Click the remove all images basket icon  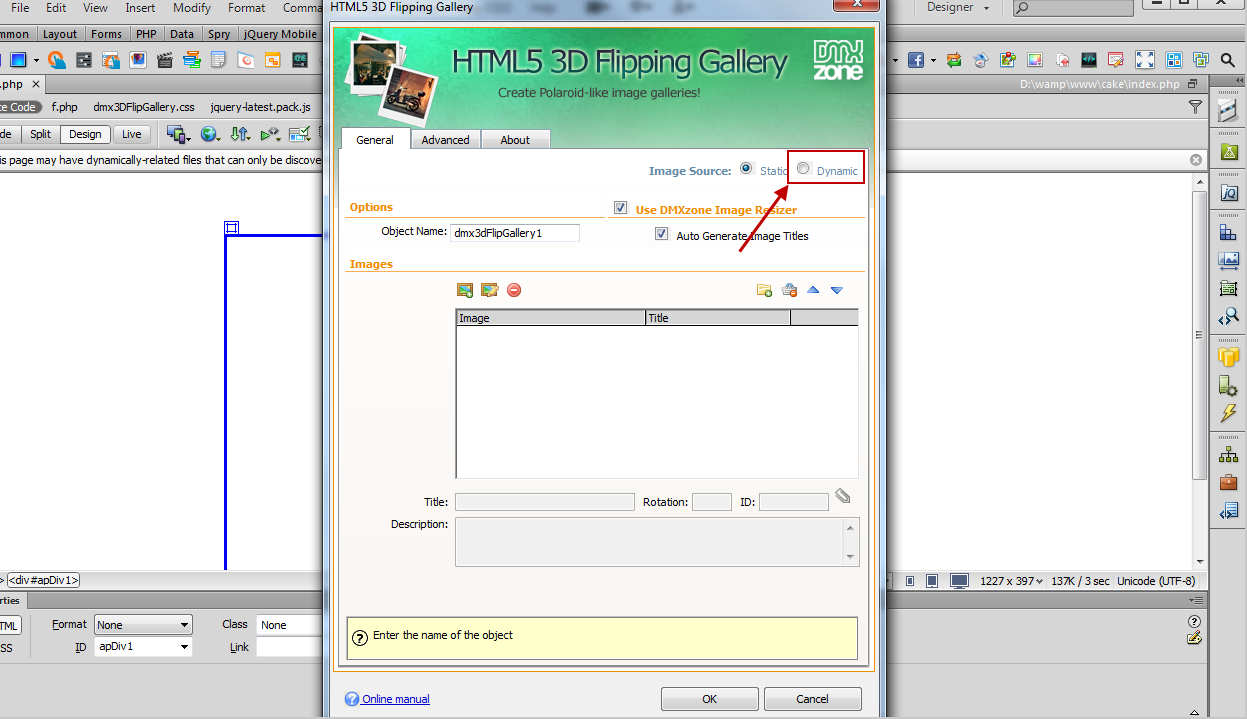[789, 290]
